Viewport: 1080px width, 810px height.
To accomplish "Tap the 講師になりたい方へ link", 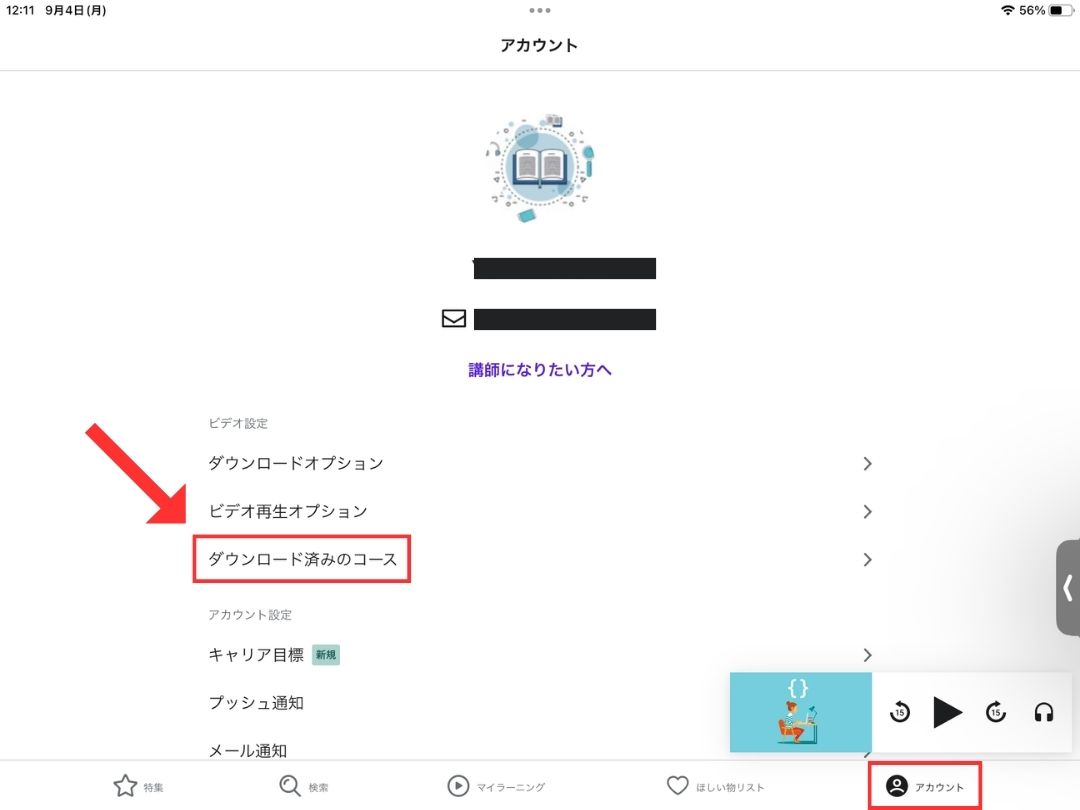I will pos(540,370).
